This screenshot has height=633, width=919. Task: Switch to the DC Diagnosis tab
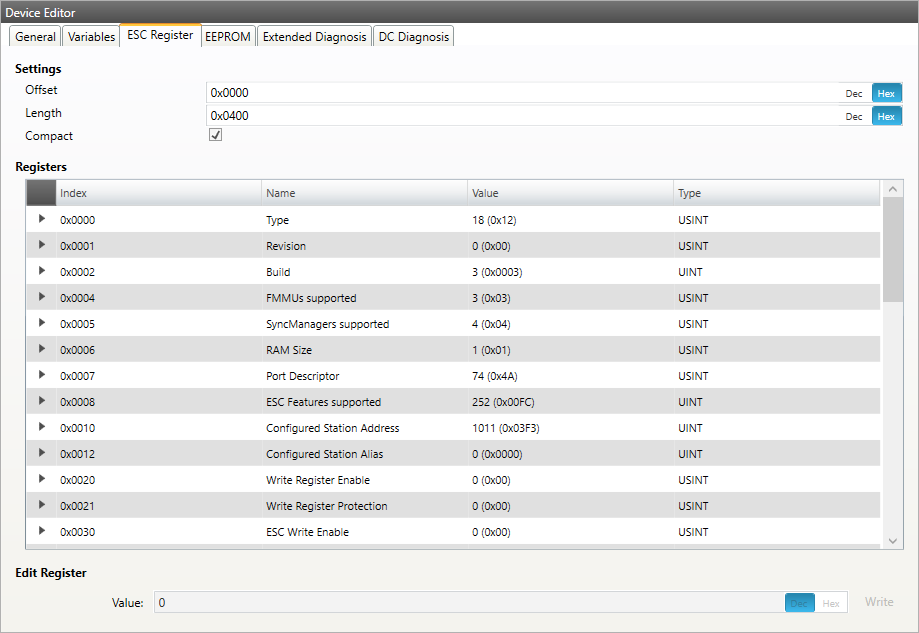click(414, 36)
